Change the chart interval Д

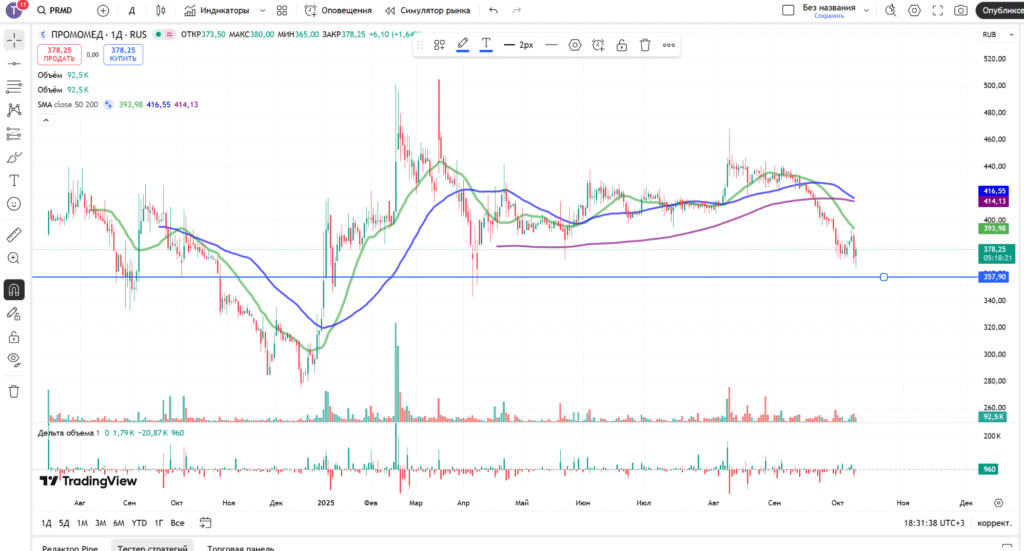[132, 10]
